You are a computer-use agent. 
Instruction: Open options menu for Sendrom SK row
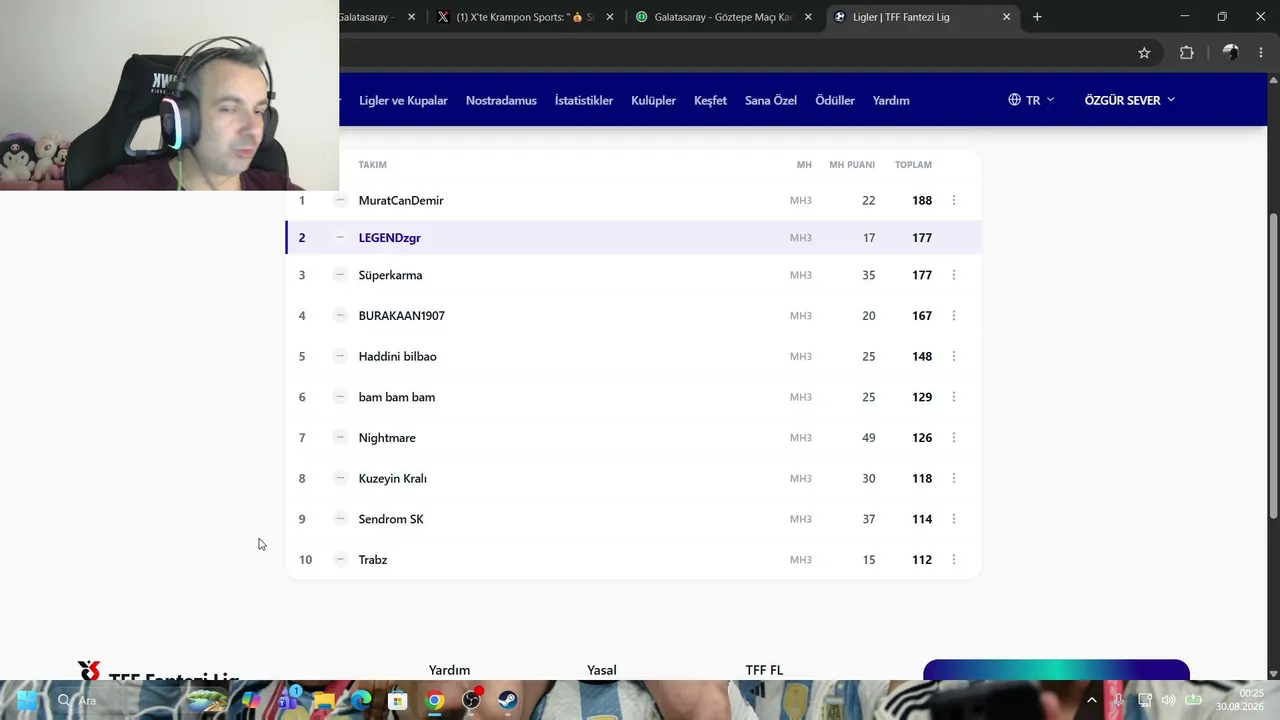tap(954, 519)
